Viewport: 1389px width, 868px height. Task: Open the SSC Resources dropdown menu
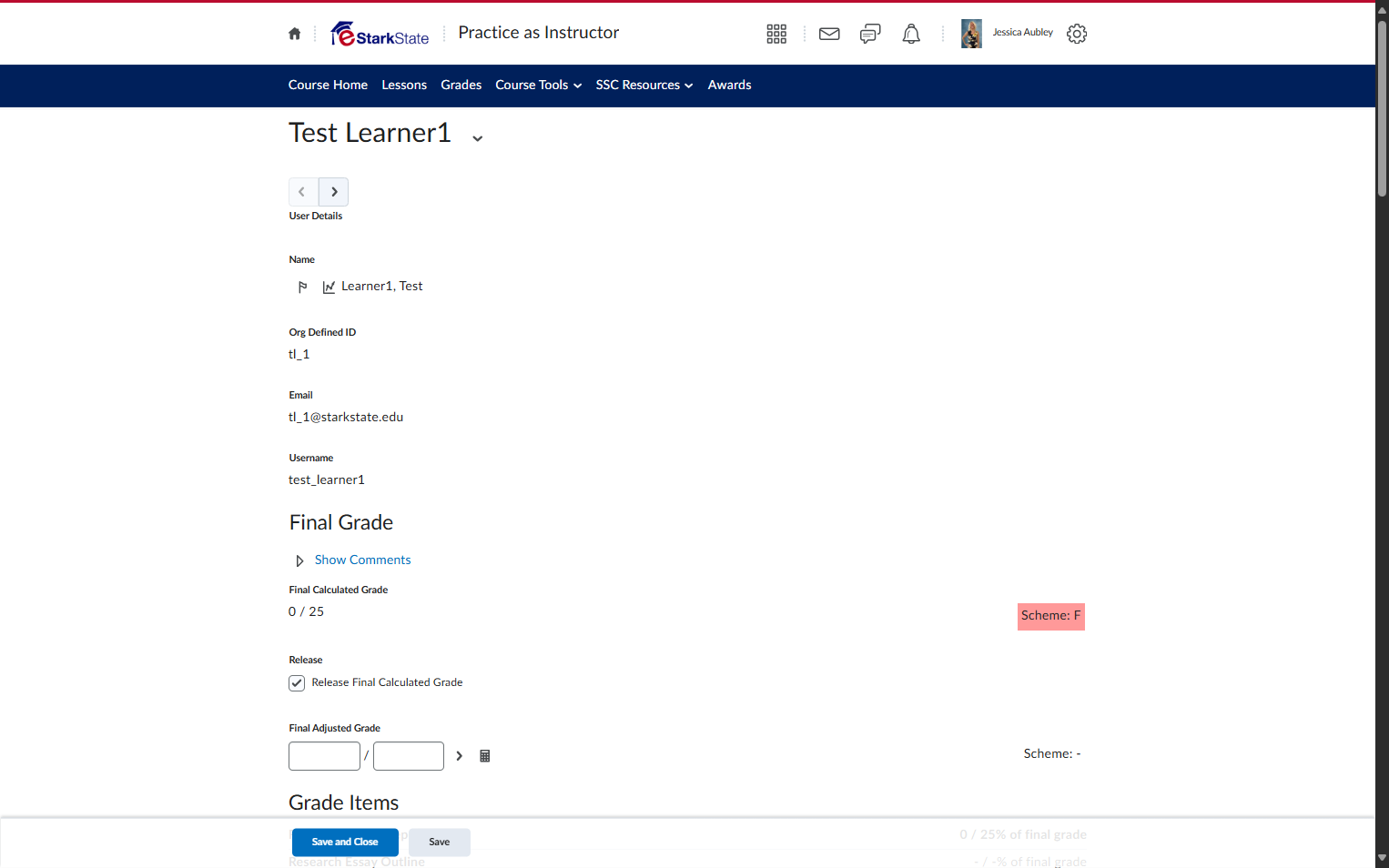pyautogui.click(x=644, y=86)
